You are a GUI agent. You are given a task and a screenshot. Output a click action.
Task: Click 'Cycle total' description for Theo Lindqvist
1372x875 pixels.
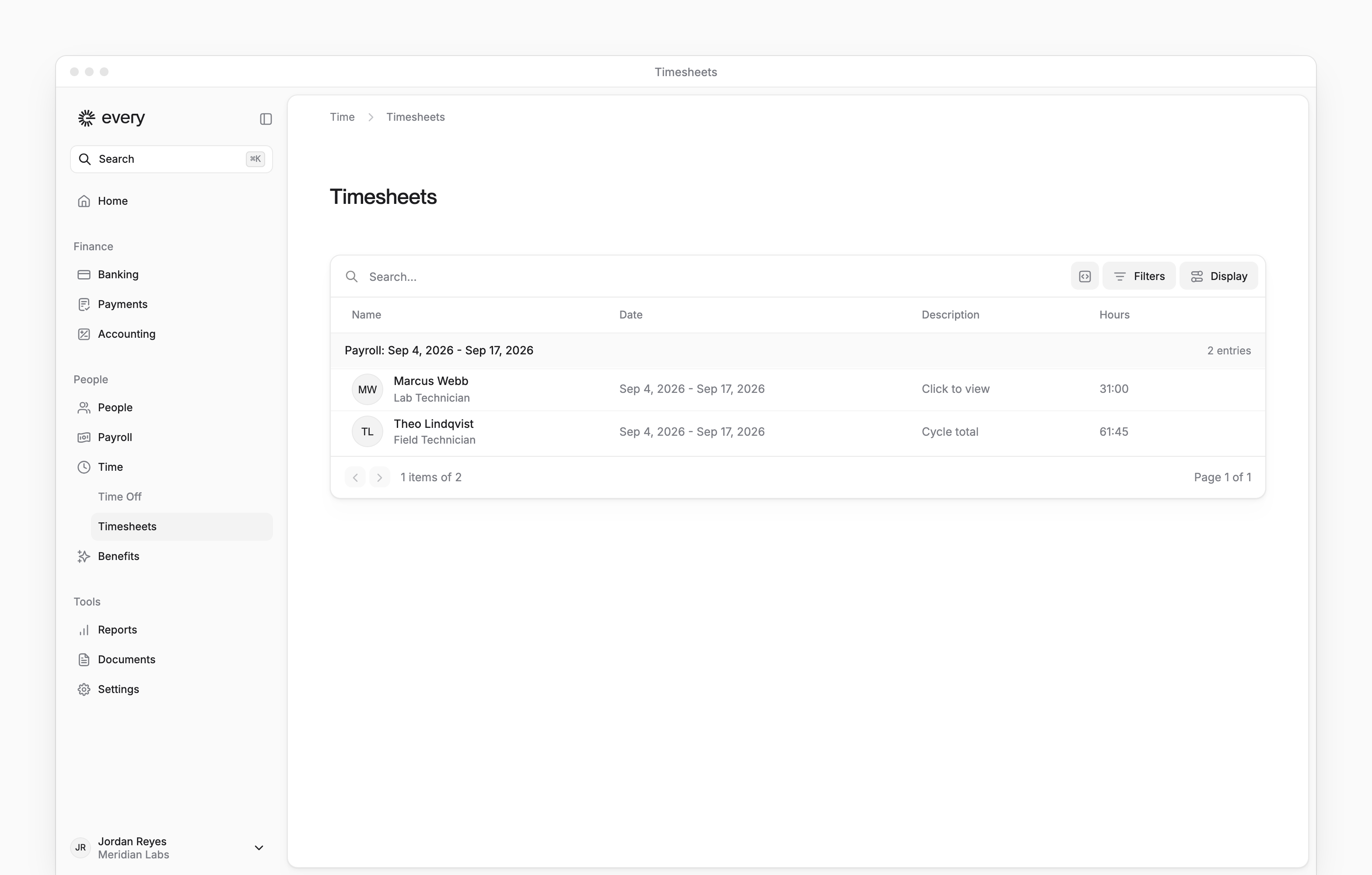tap(950, 432)
